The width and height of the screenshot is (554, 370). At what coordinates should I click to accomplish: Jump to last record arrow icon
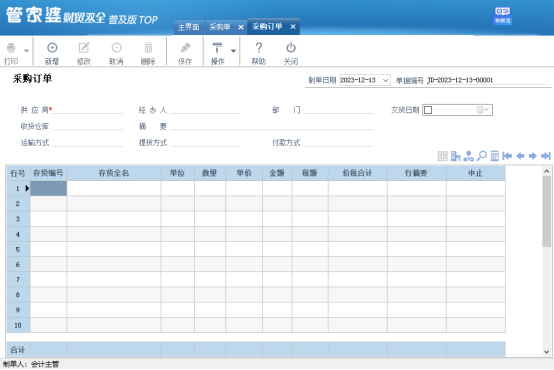tap(546, 156)
